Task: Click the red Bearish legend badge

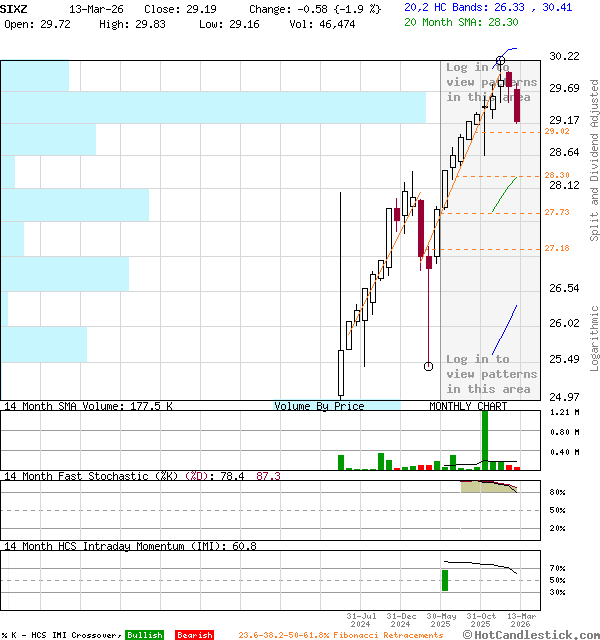Action: [x=194, y=635]
